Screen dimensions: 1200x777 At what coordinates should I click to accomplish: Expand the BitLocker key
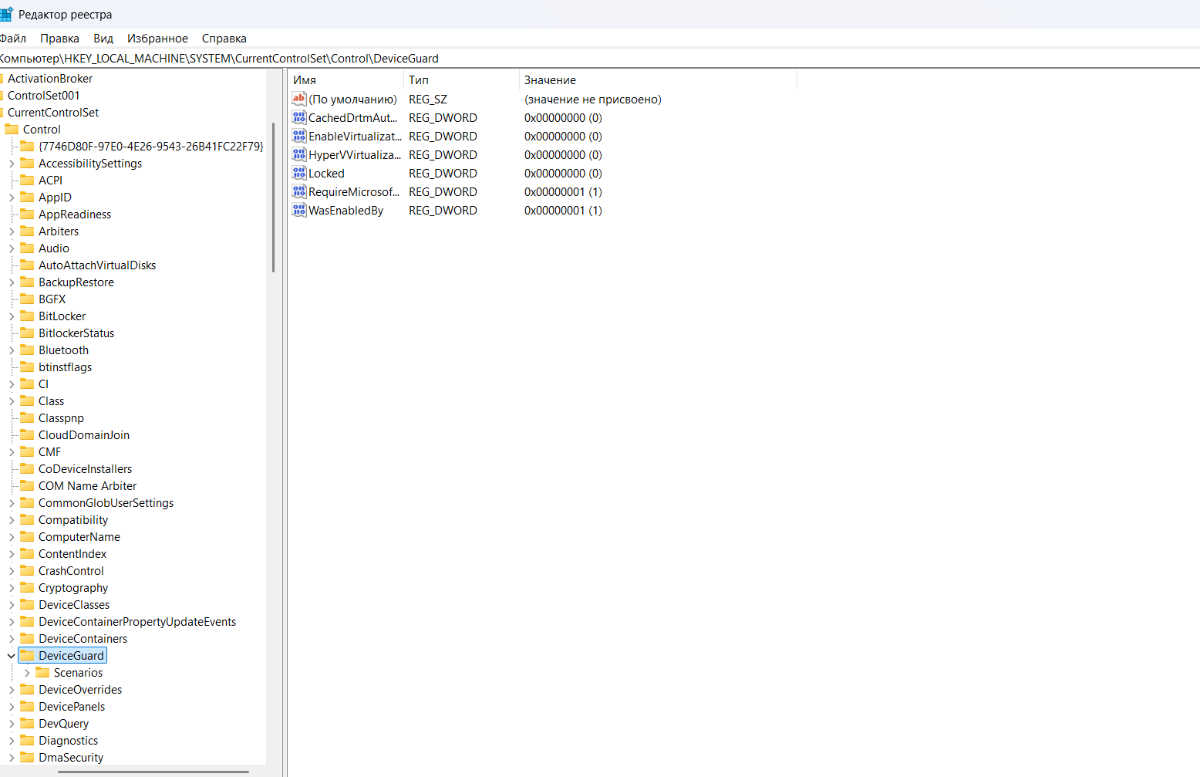(11, 316)
